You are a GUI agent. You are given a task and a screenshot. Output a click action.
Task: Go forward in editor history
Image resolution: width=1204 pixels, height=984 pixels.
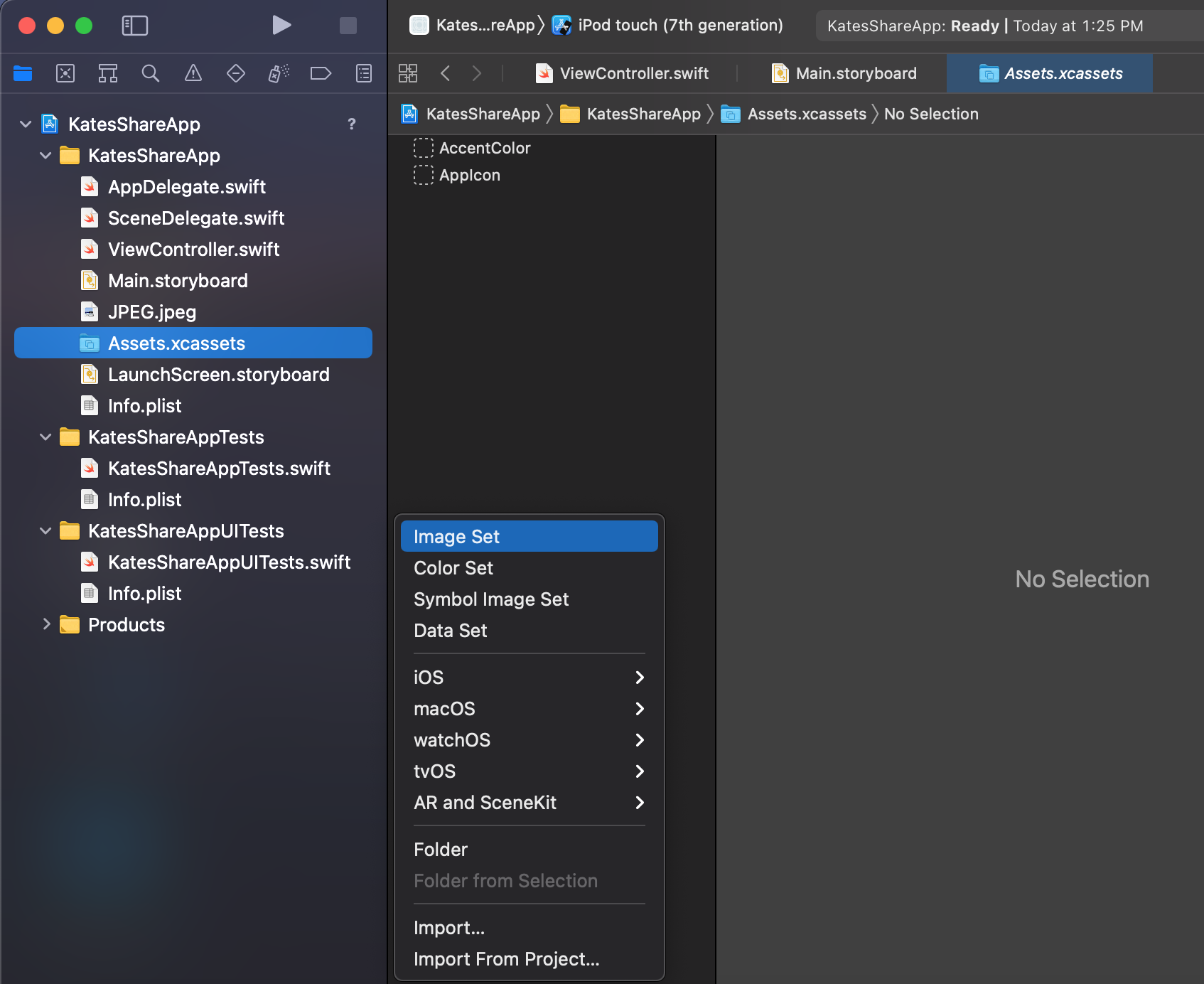pyautogui.click(x=477, y=73)
